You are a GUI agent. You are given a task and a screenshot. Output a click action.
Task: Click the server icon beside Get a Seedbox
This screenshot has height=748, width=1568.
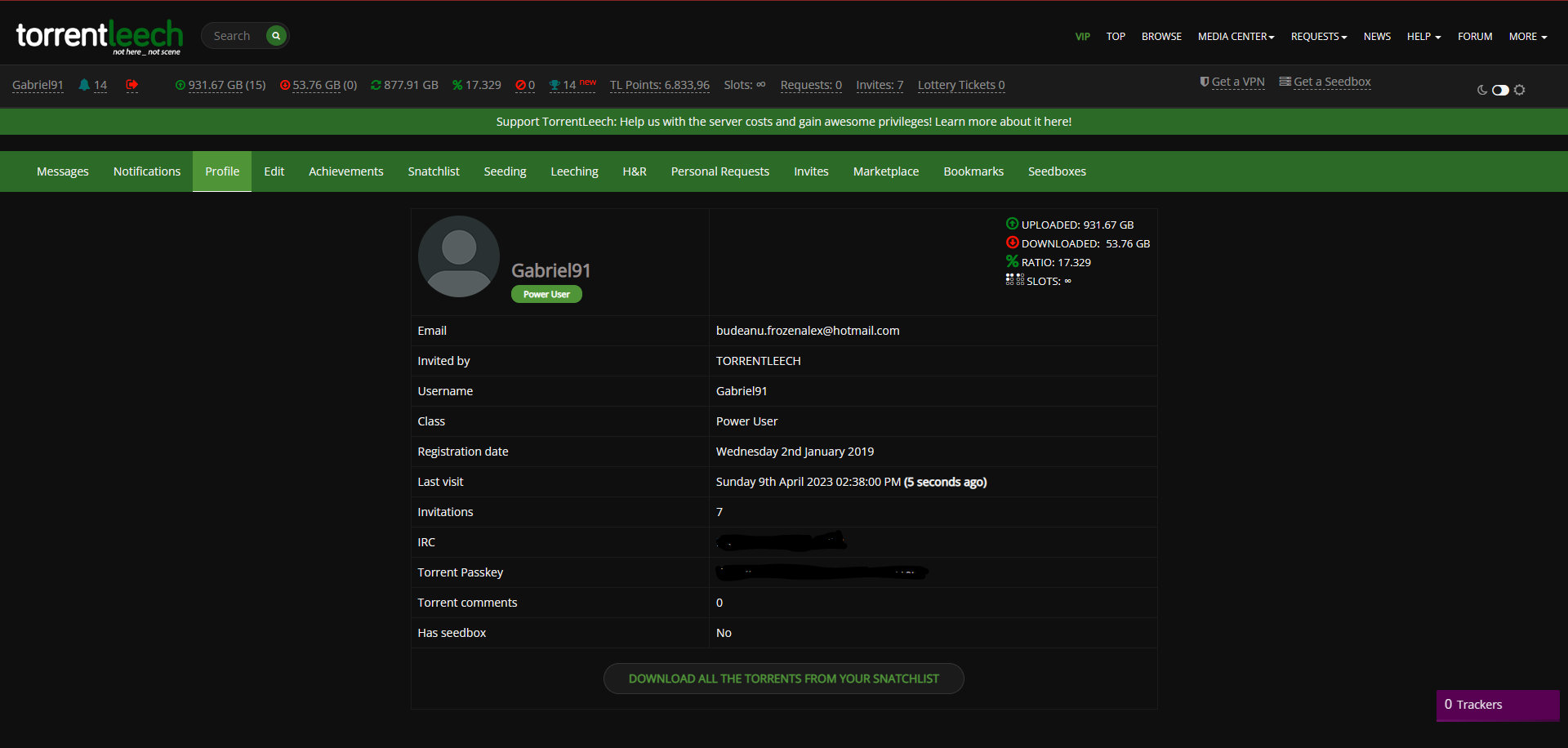click(x=1285, y=82)
